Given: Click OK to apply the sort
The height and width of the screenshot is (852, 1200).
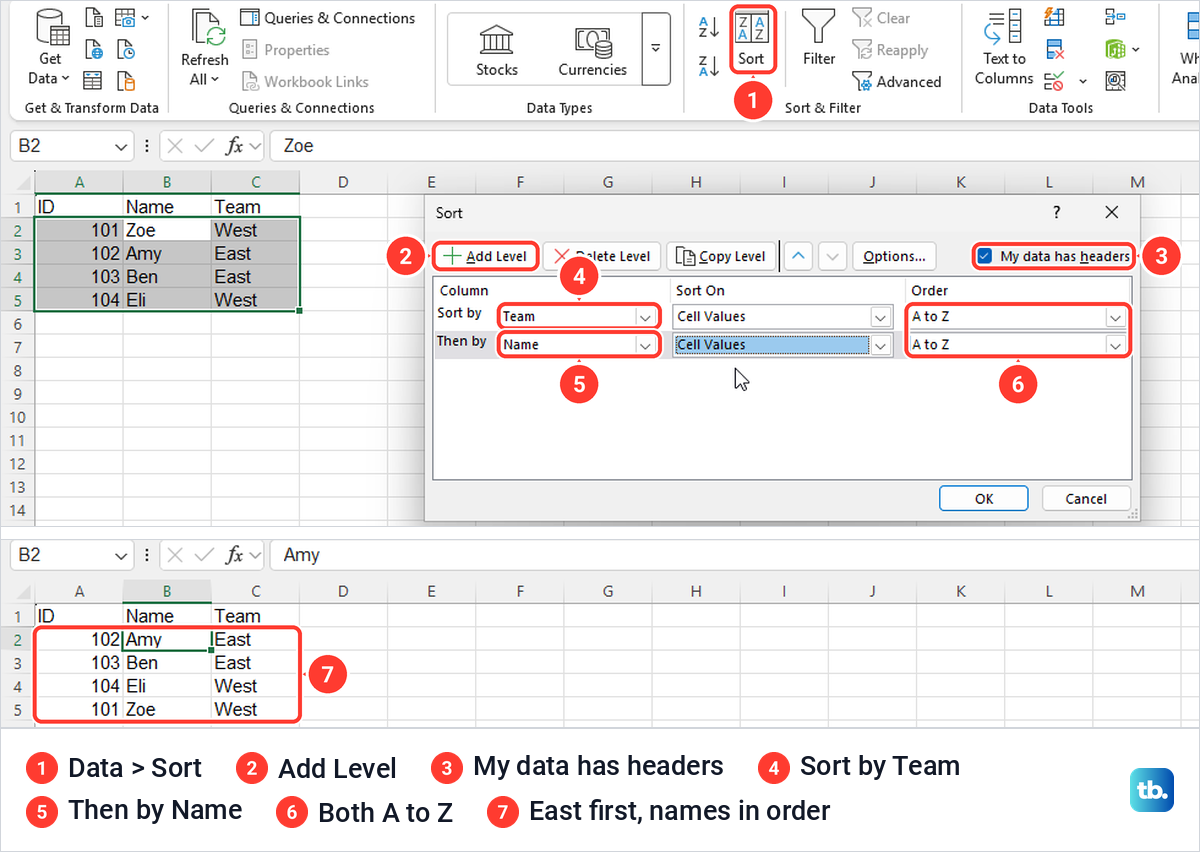Looking at the screenshot, I should pos(984,498).
